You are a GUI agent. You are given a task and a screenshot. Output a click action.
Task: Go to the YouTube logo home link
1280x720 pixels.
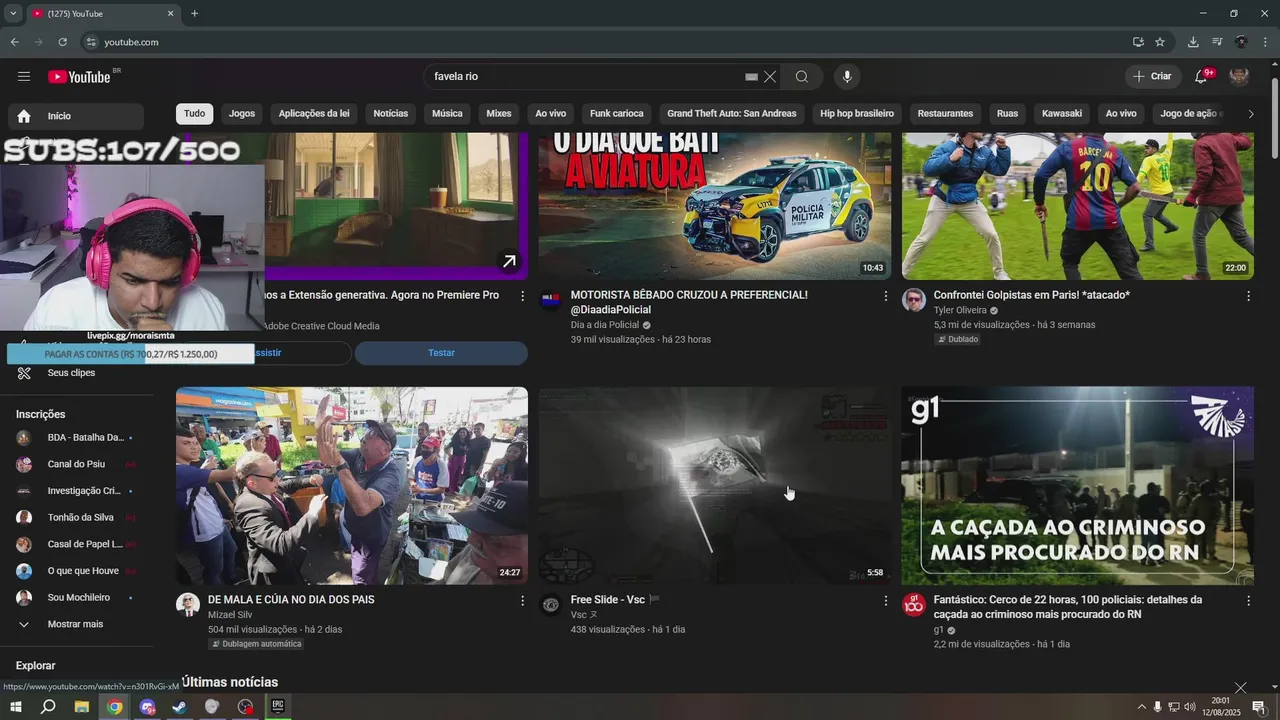(79, 77)
